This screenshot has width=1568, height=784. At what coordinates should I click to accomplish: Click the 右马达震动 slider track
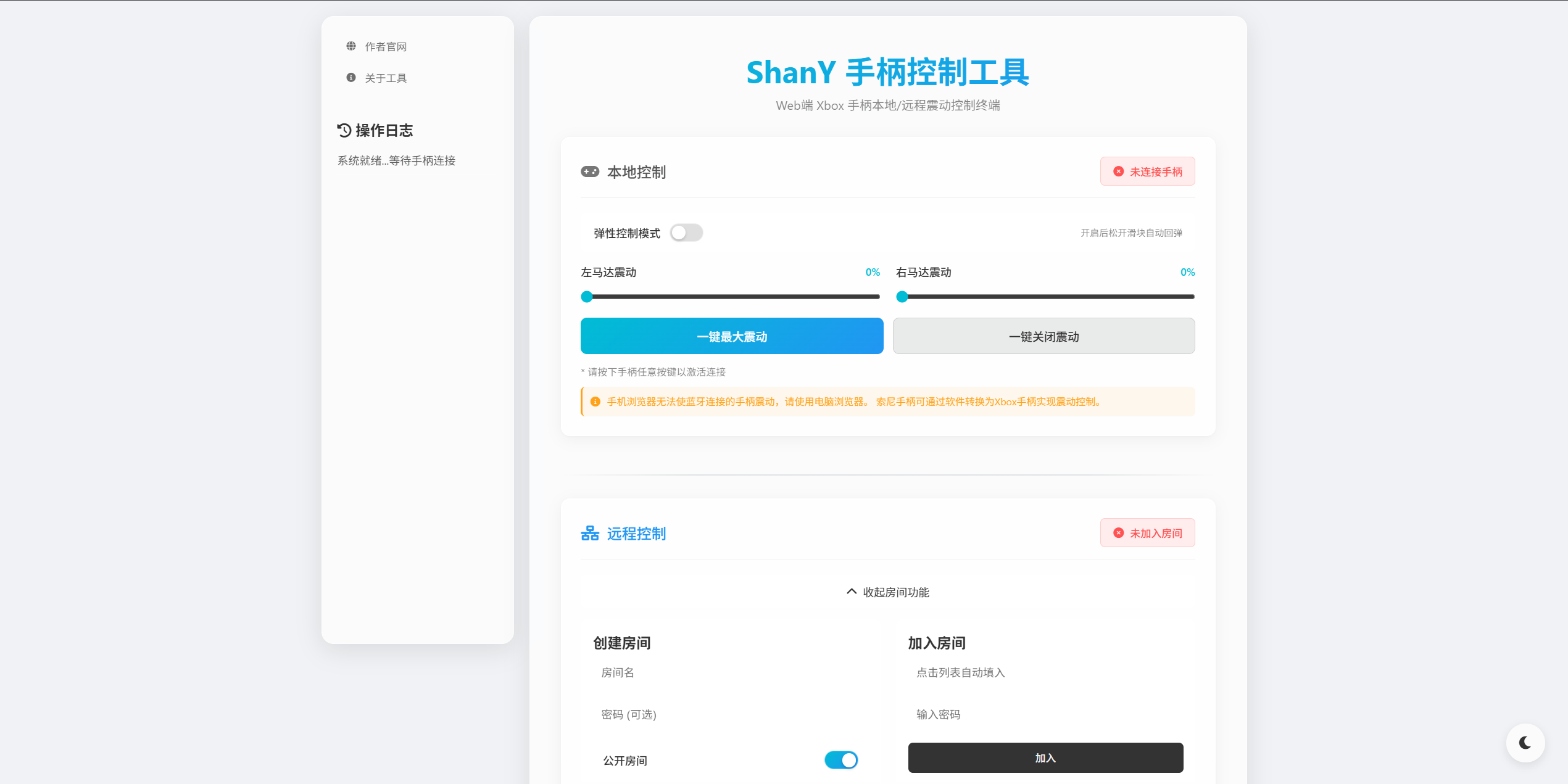coord(1049,297)
